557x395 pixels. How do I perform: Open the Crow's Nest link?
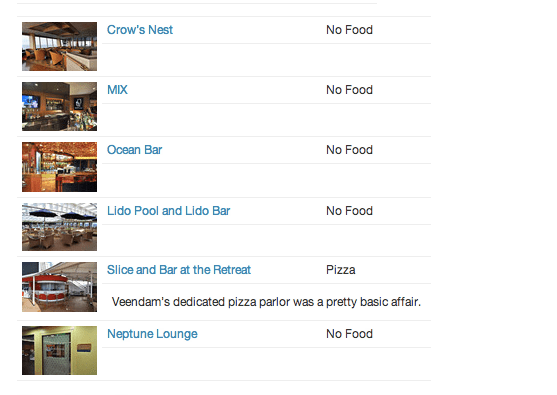140,30
